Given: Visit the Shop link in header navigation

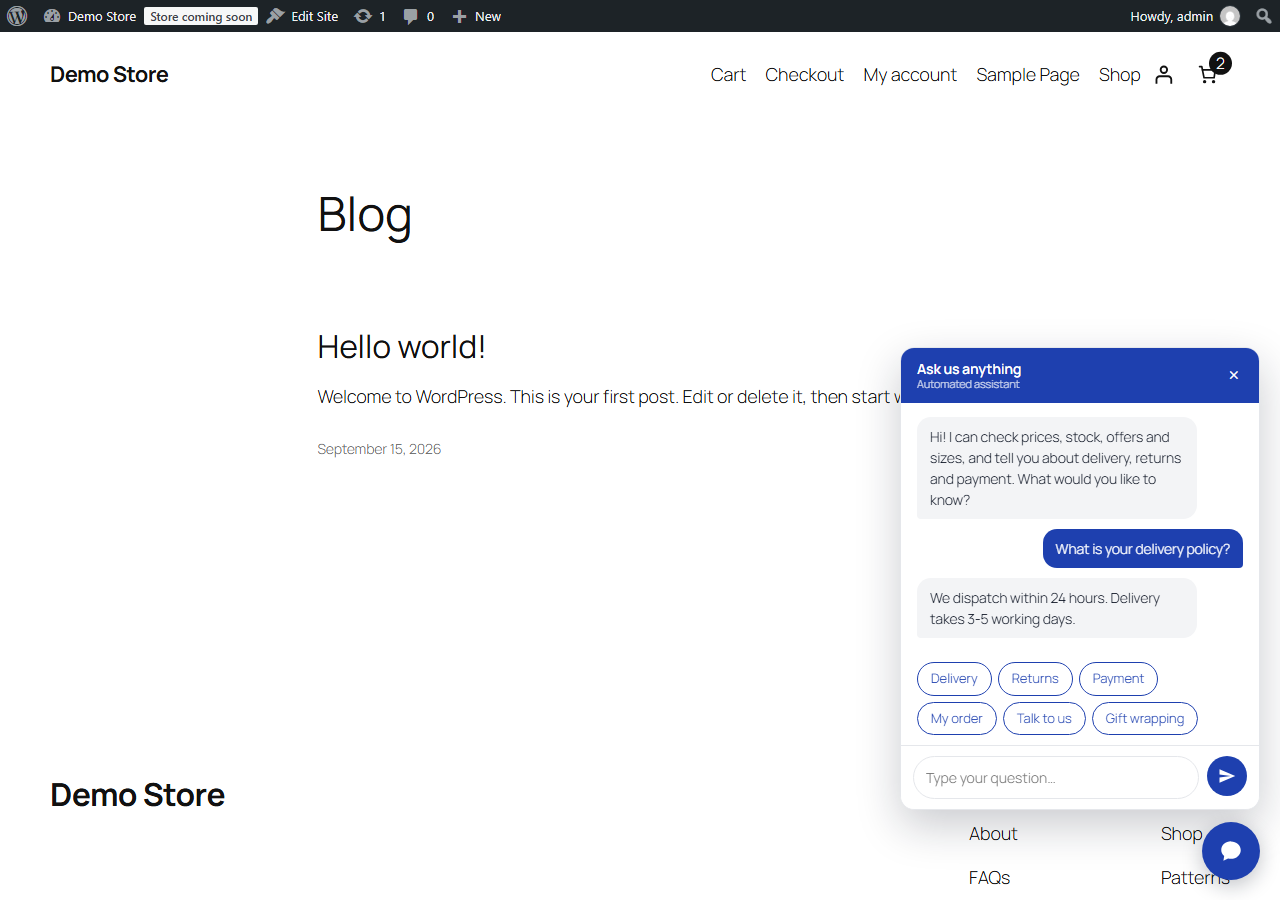Looking at the screenshot, I should tap(1120, 75).
